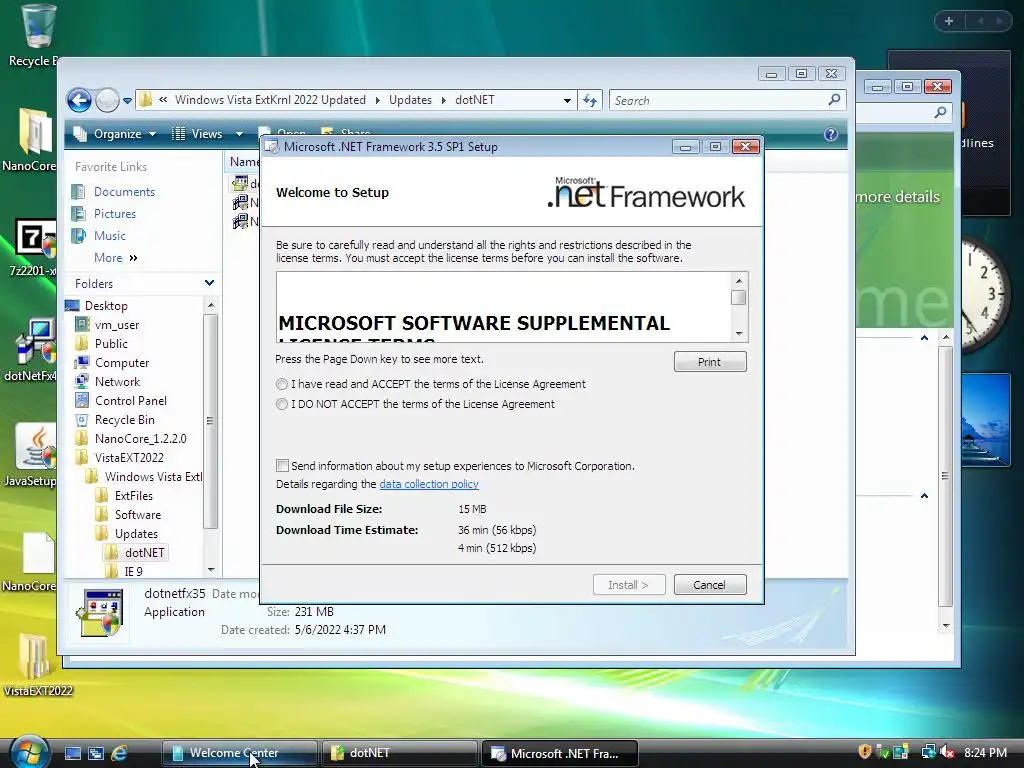
Task: Open the Documents favorite link
Action: click(x=124, y=192)
